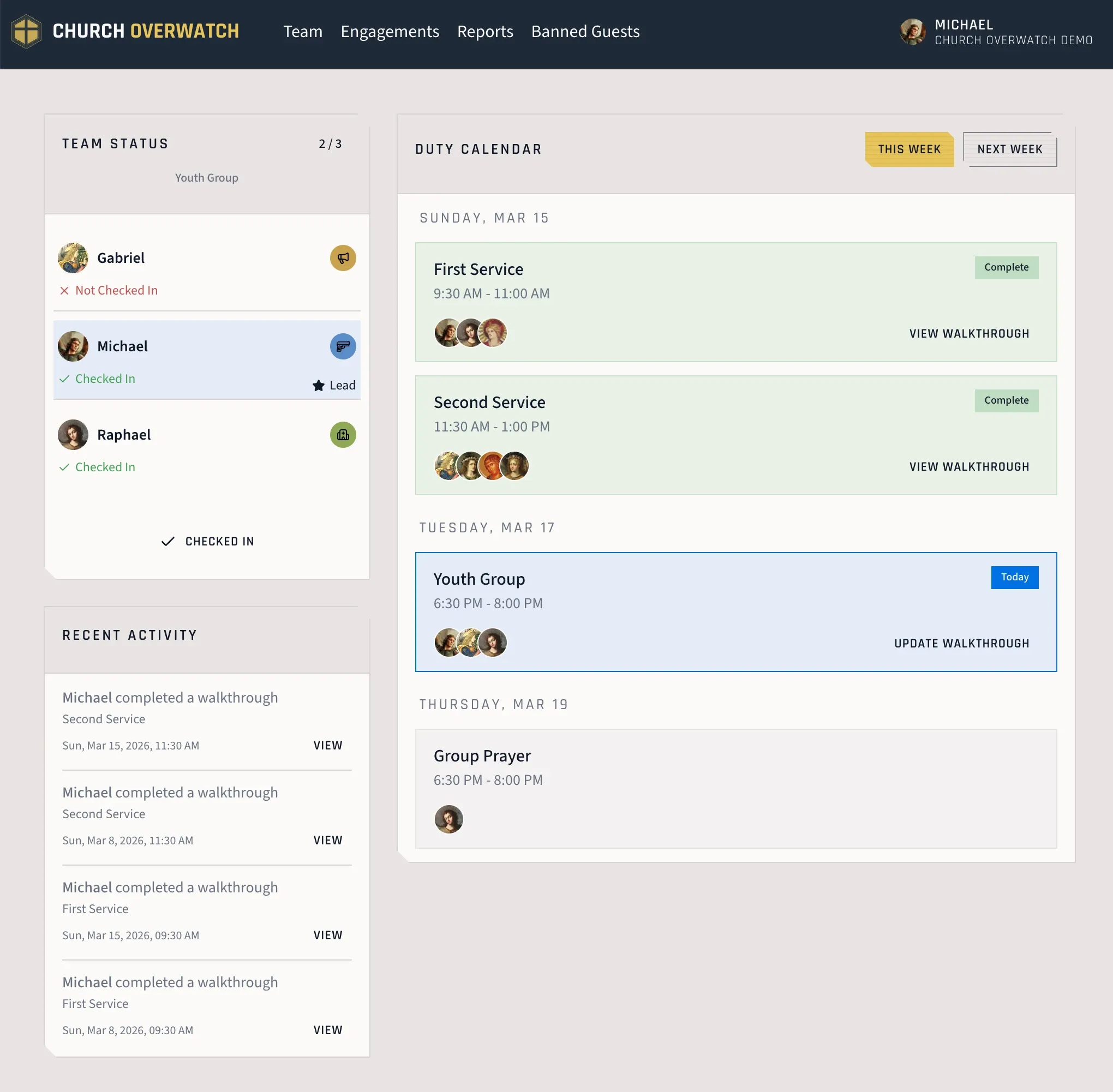Click the Lead star icon
The width and height of the screenshot is (1113, 1092).
click(319, 386)
